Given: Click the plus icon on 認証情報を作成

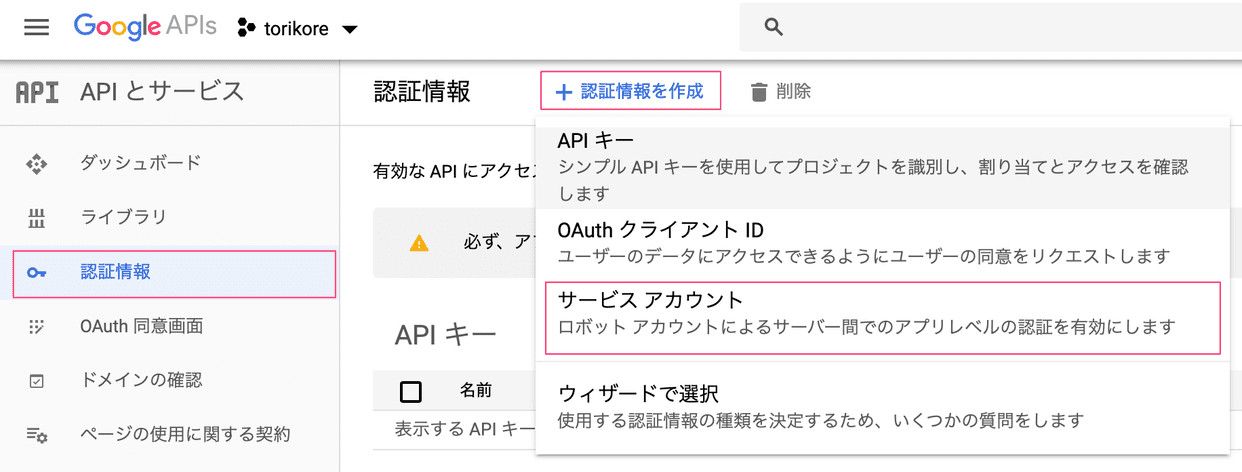Looking at the screenshot, I should (x=564, y=92).
